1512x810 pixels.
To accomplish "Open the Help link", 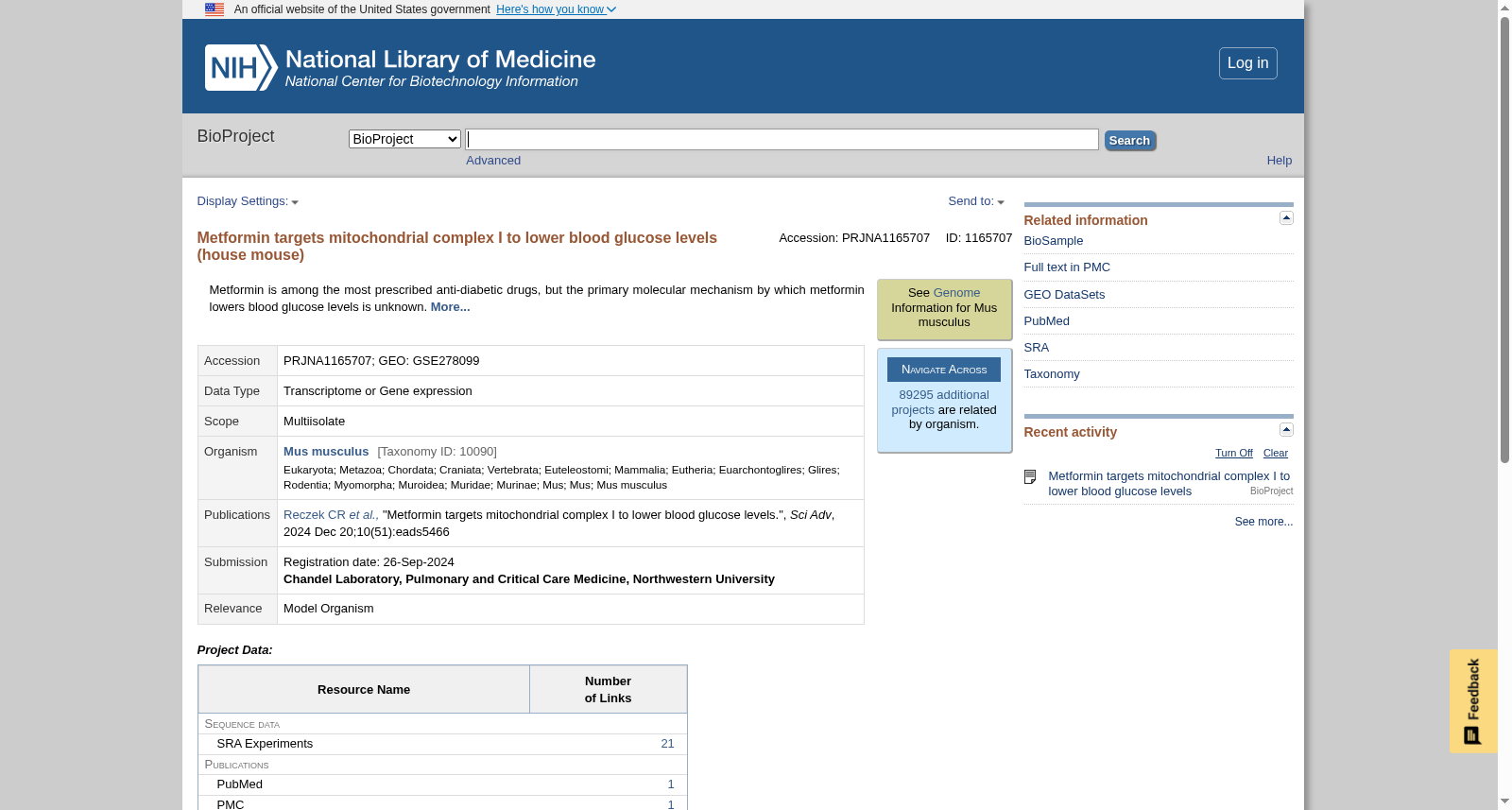I will [1279, 161].
